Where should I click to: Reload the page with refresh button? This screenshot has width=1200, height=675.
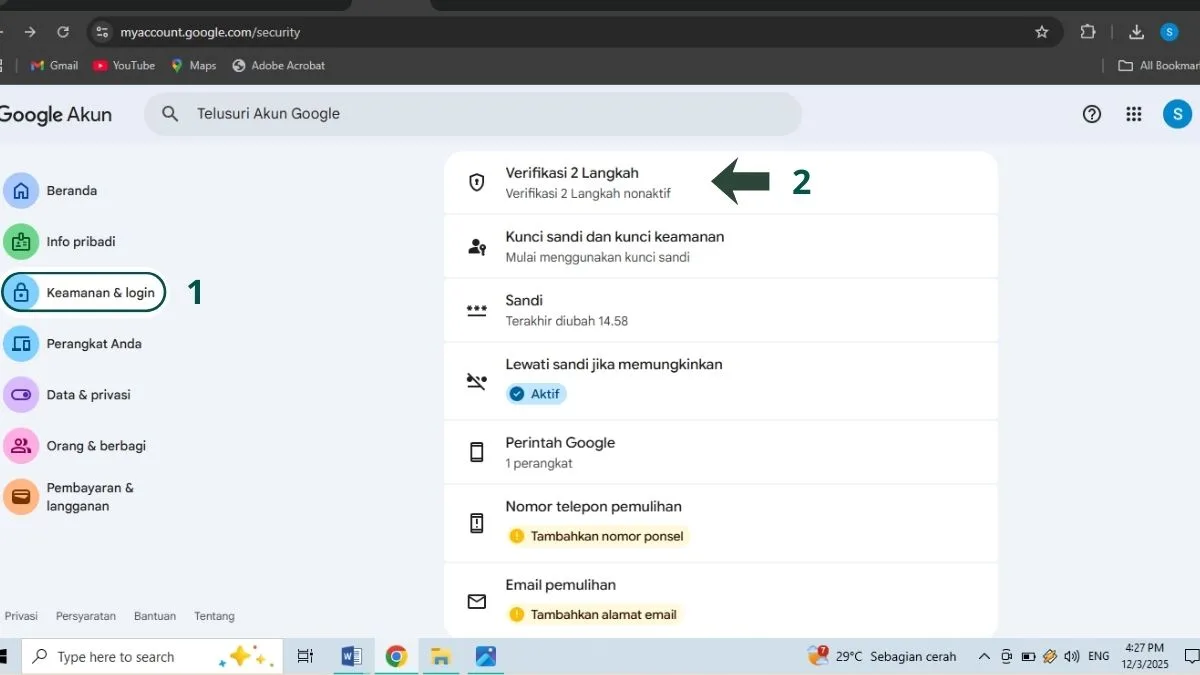(63, 32)
